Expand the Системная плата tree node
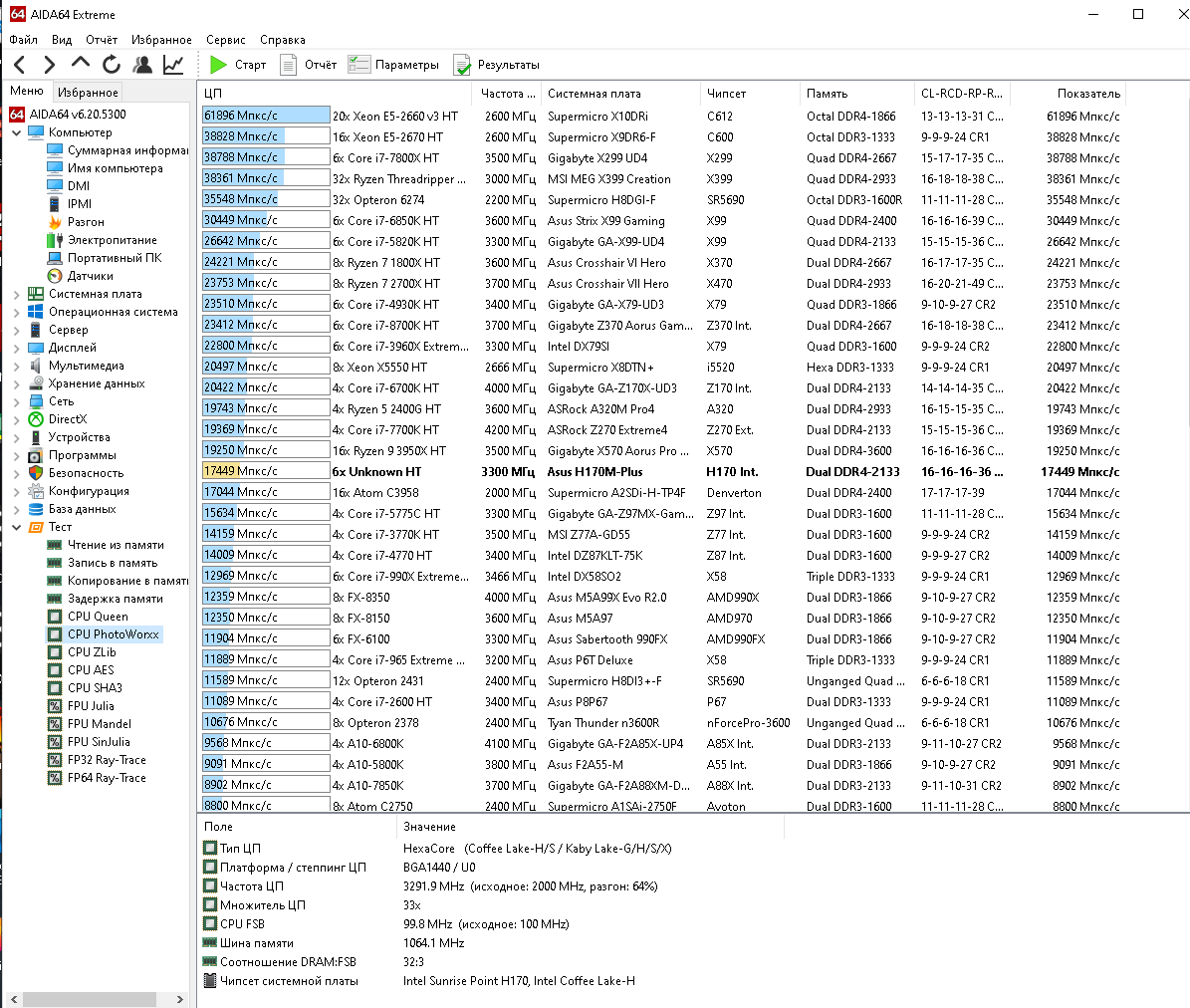The image size is (1190, 1008). point(17,295)
